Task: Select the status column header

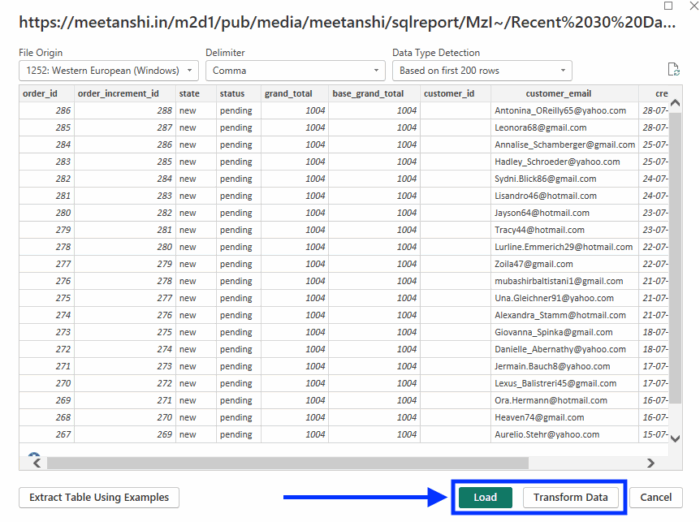Action: click(x=239, y=93)
